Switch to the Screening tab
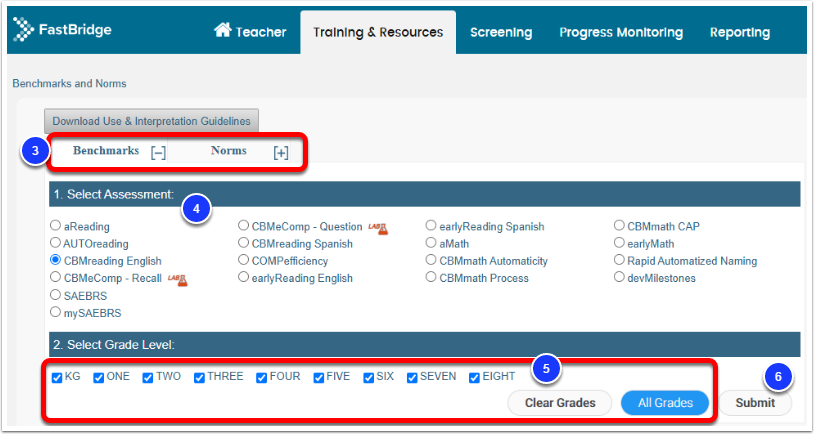The width and height of the screenshot is (814, 434). pyautogui.click(x=501, y=32)
